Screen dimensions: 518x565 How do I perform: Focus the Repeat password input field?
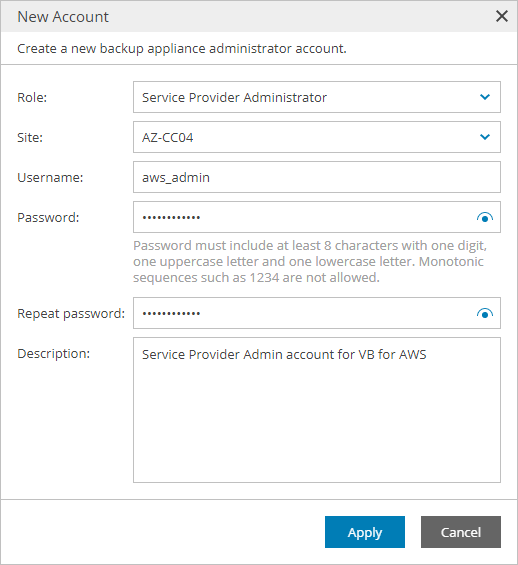[x=317, y=313]
